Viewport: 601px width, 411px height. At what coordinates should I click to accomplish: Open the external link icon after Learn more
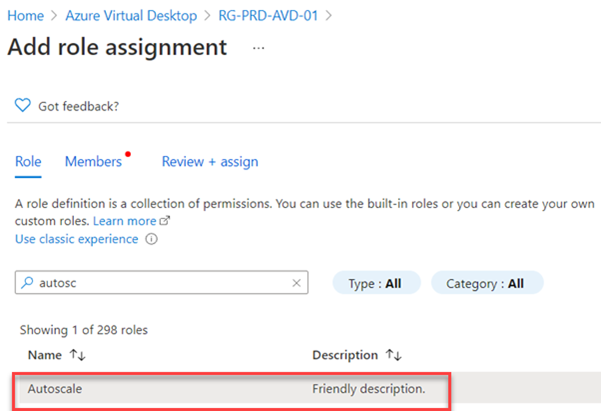tap(164, 221)
